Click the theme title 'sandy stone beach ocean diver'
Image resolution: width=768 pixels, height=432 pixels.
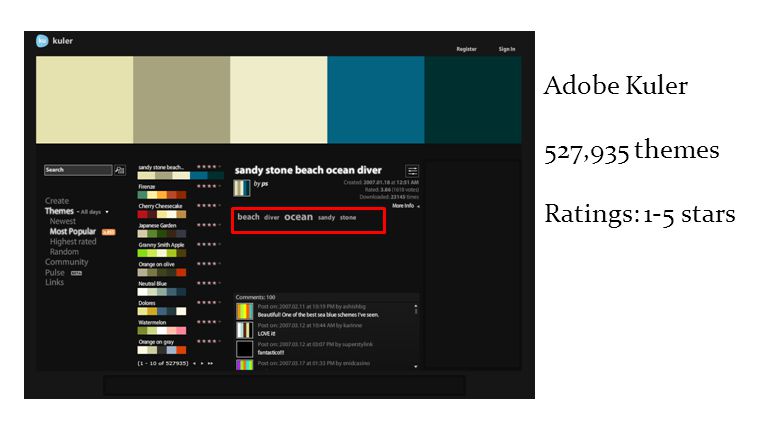[308, 170]
